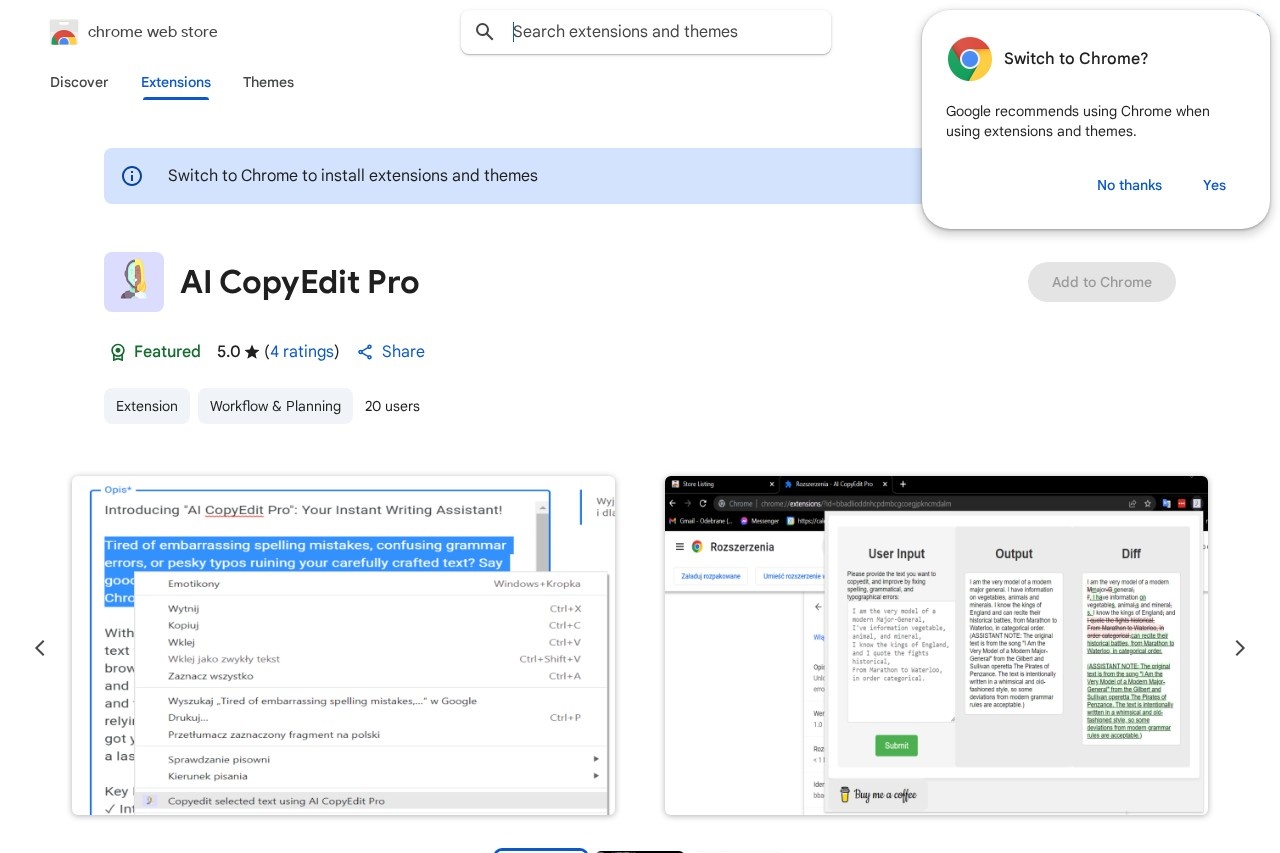
Task: Click Yes in the Switch to Chrome popup
Action: [1214, 185]
